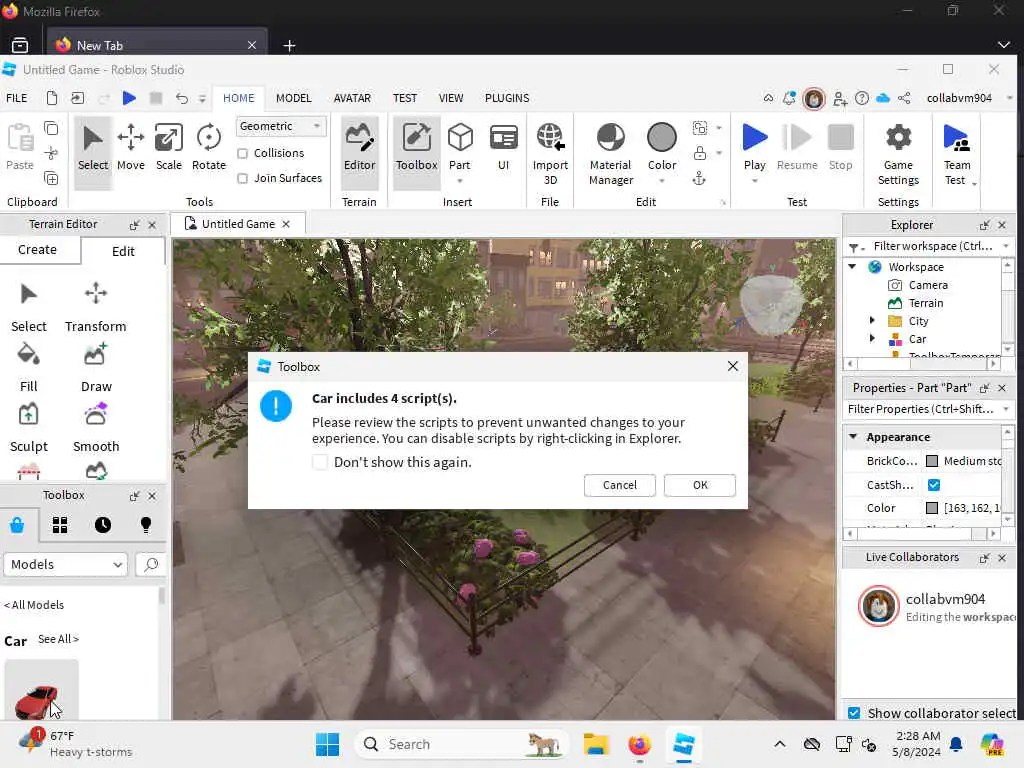1024x768 pixels.
Task: Switch to the Terrain Editor Create tab
Action: (x=37, y=250)
